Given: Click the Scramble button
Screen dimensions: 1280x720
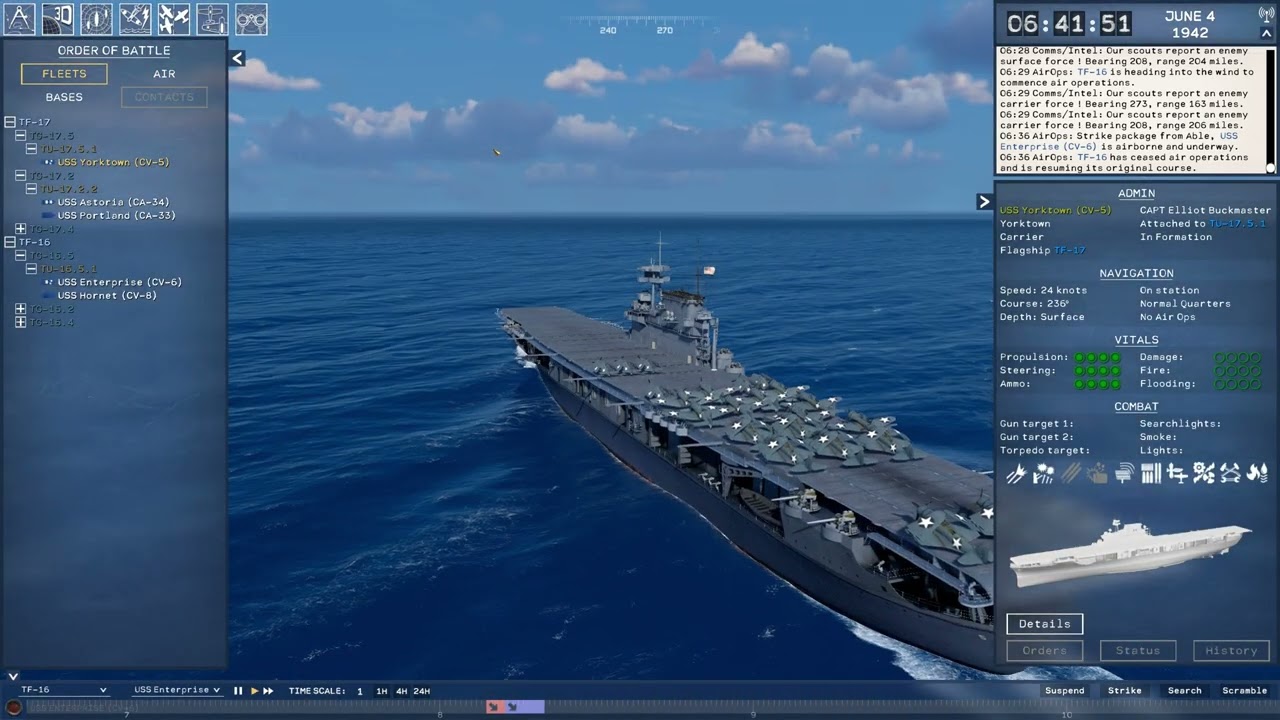Looking at the screenshot, I should point(1245,691).
